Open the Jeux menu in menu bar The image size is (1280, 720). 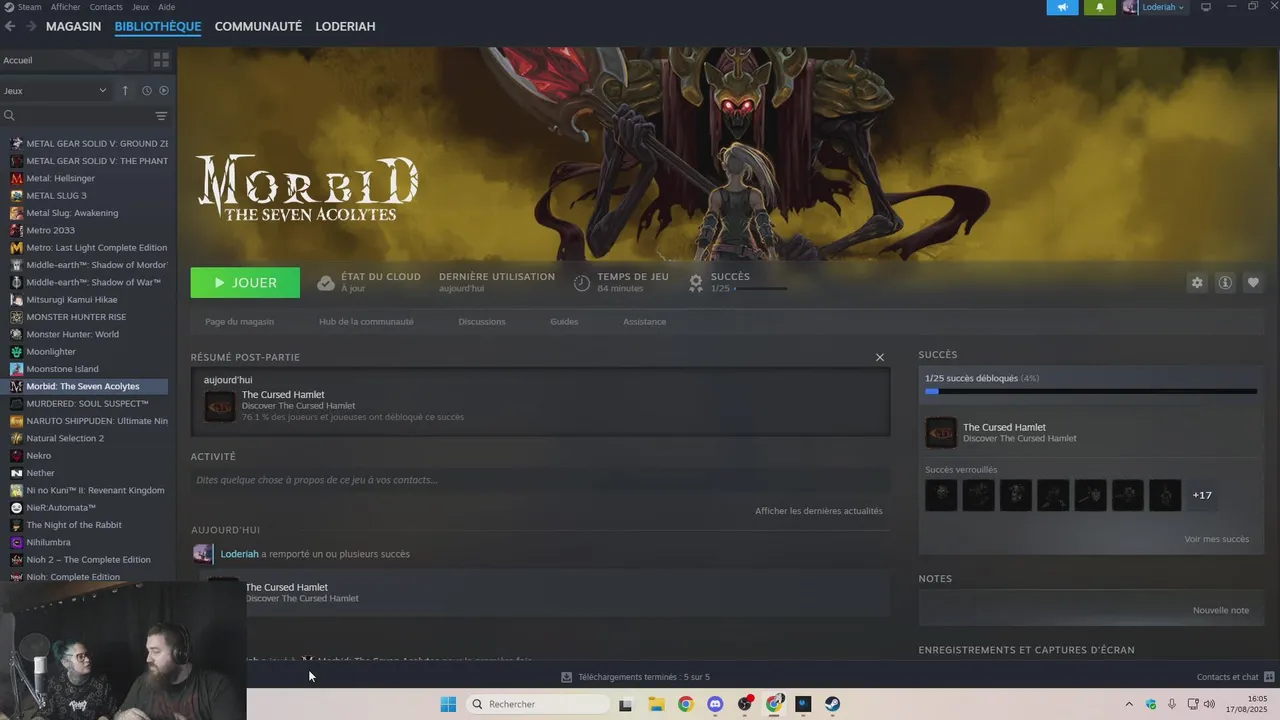pos(141,7)
